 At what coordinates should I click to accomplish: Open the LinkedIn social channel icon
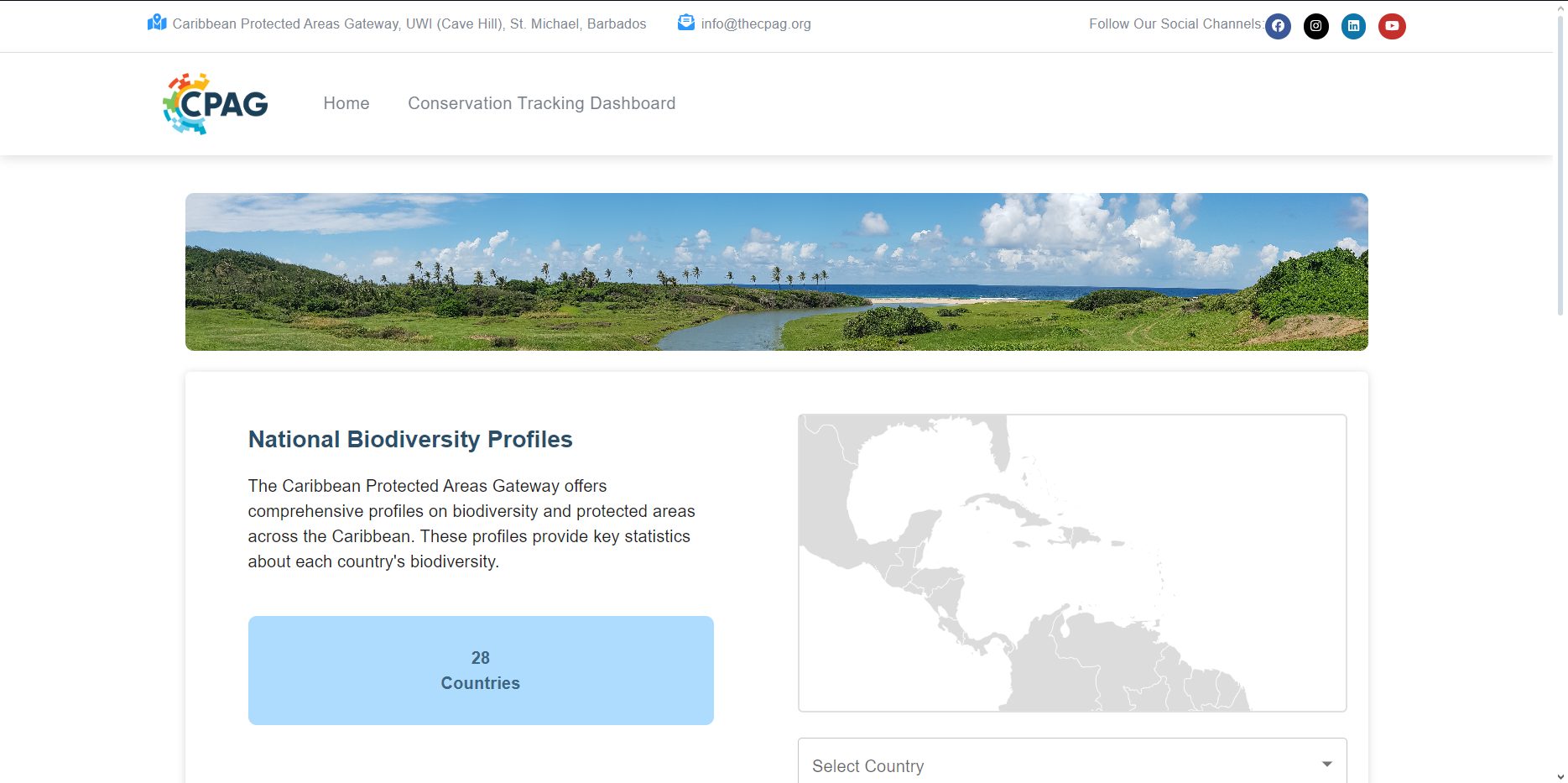click(1353, 26)
